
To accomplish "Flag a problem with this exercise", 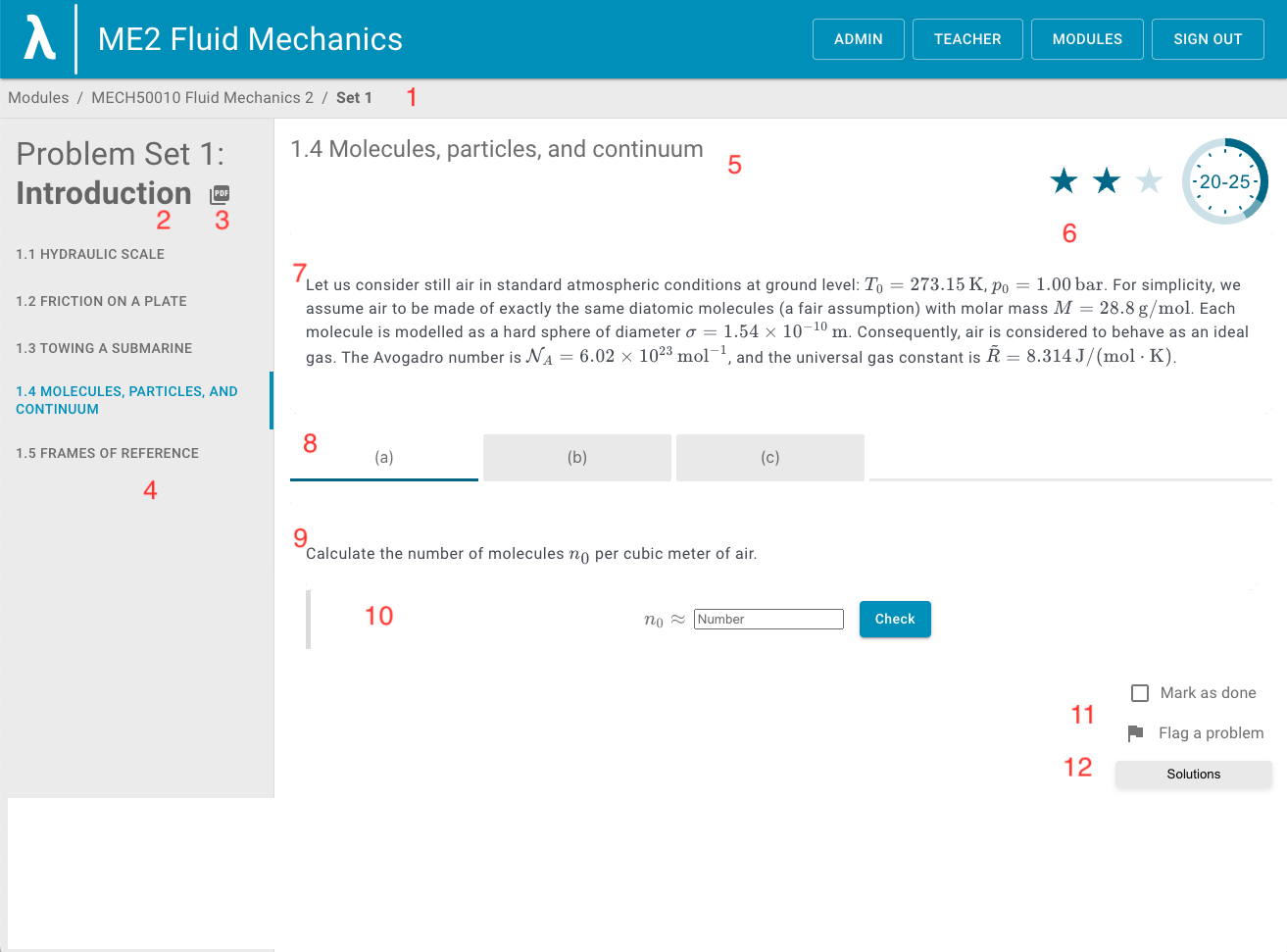I will pos(1196,732).
